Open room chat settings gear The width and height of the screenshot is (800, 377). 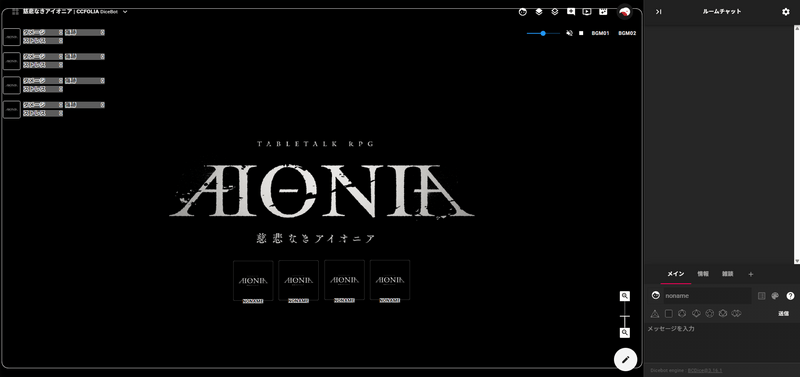(786, 12)
